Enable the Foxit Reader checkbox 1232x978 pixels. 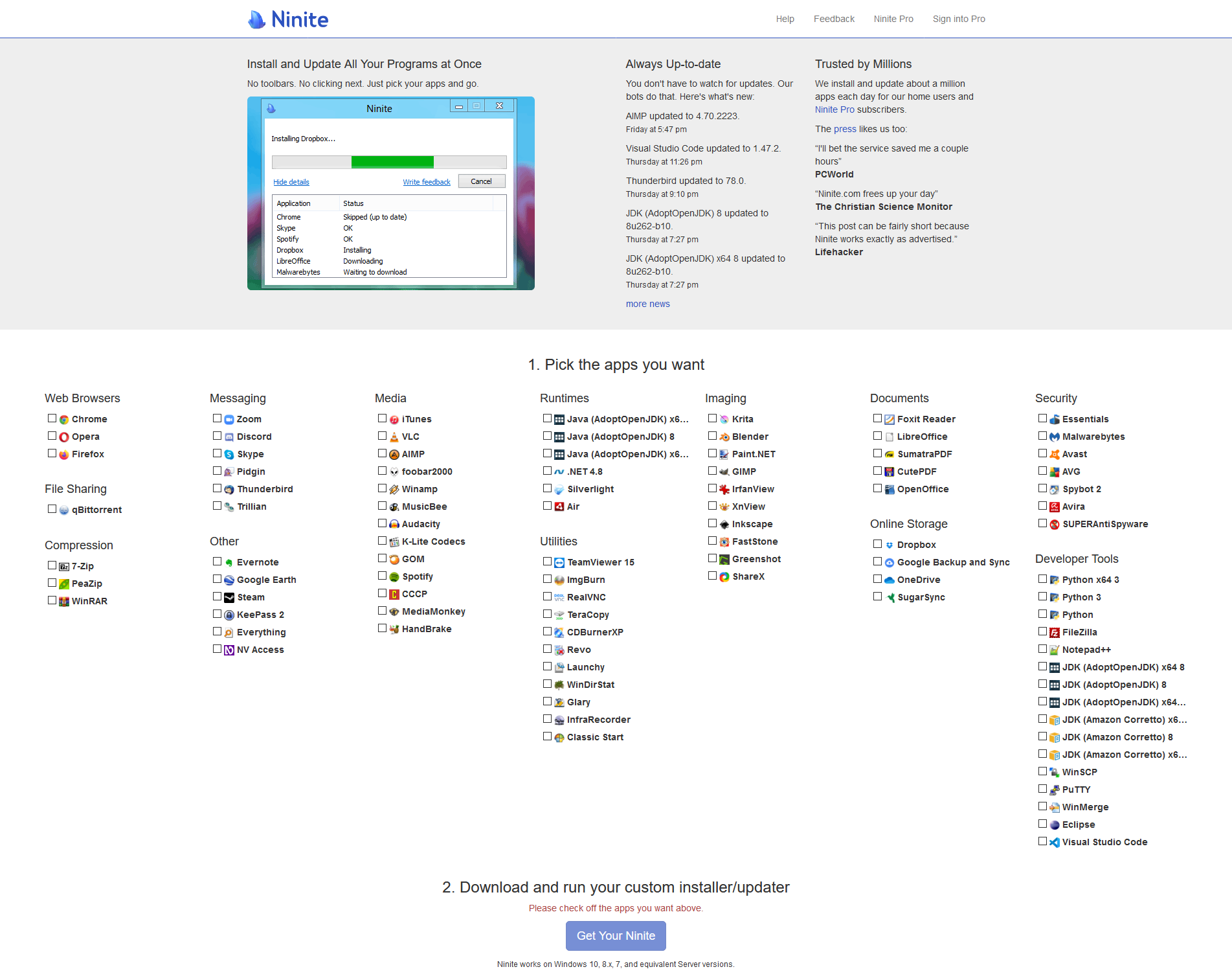click(878, 418)
